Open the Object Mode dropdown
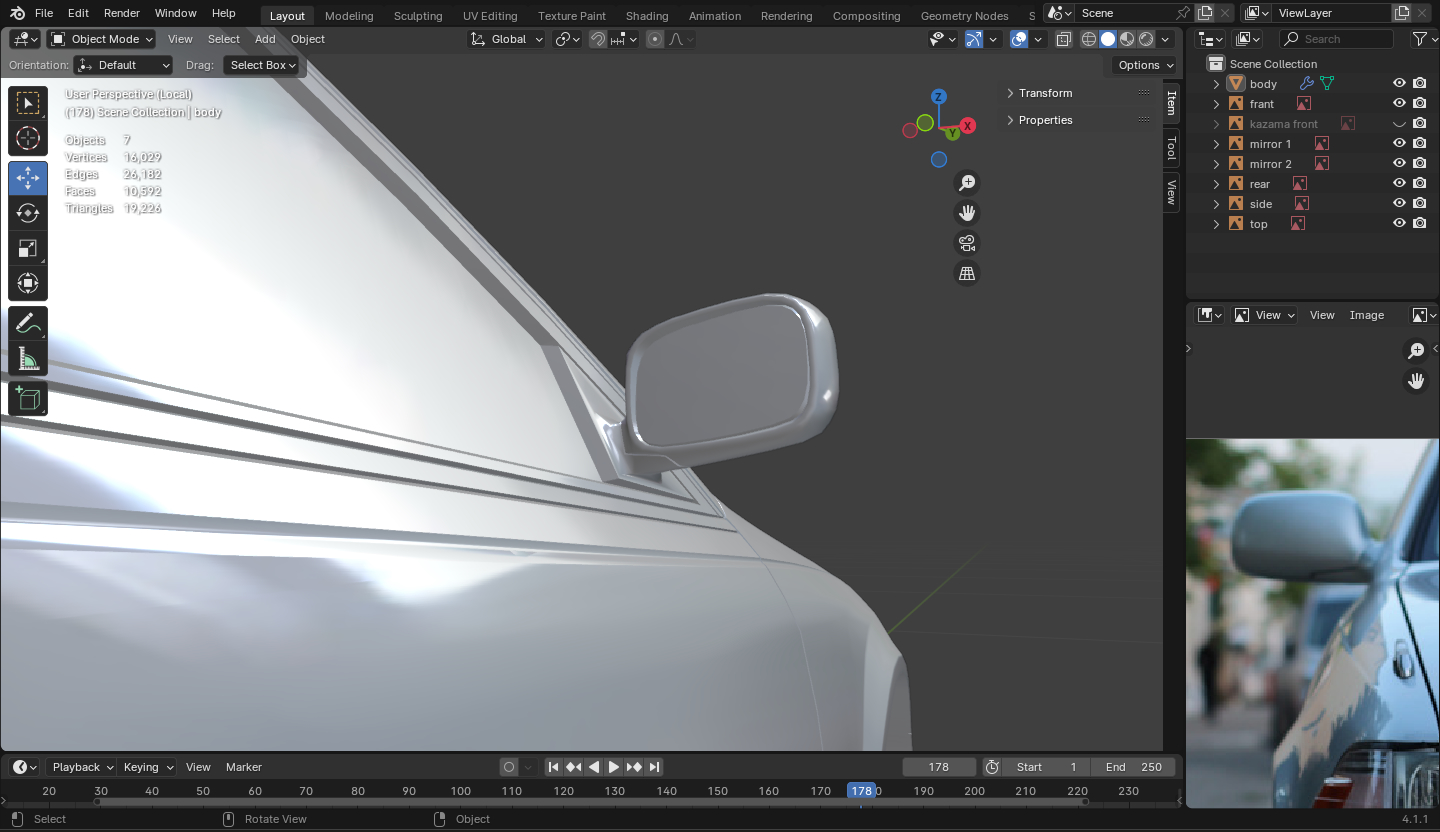1440x832 pixels. 102,39
